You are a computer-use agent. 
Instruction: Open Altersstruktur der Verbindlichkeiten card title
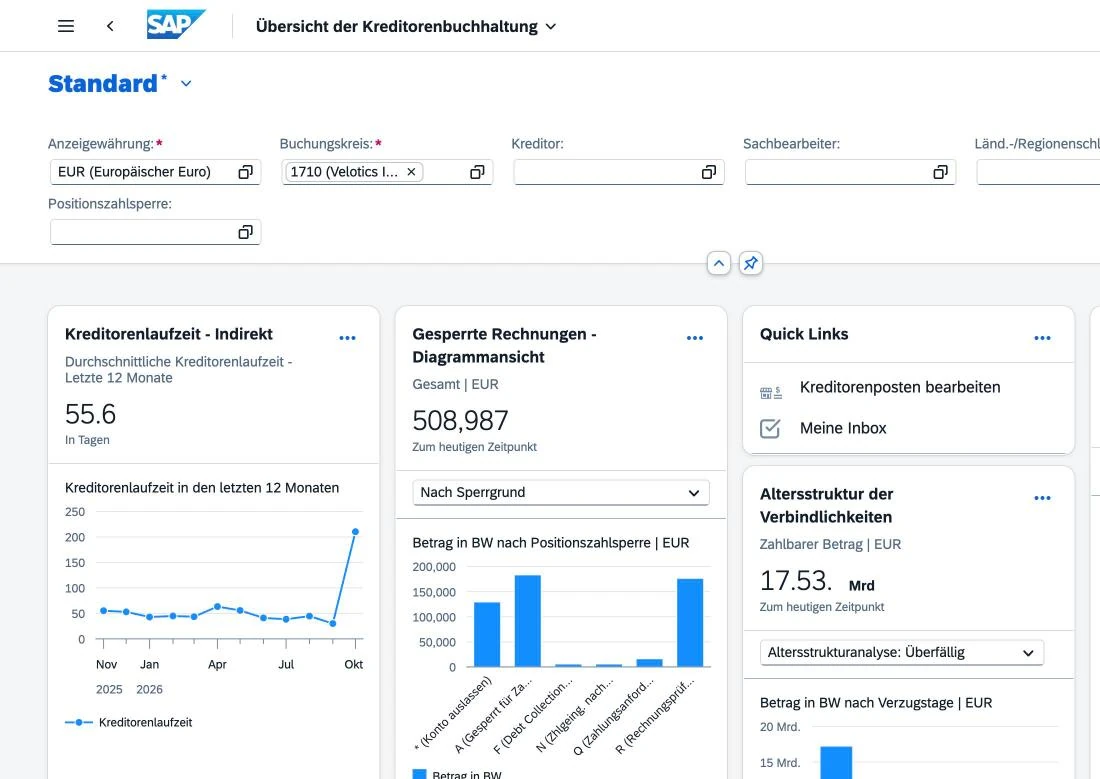[826, 505]
